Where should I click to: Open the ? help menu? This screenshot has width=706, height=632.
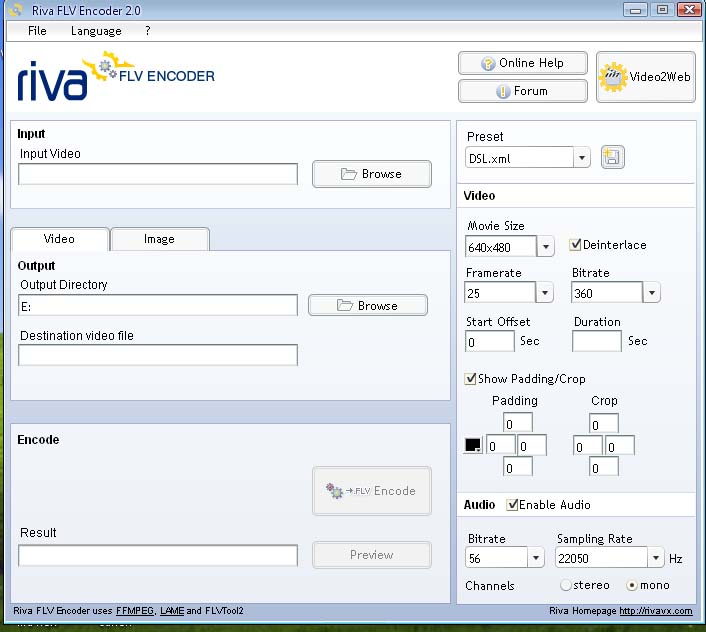[x=148, y=31]
